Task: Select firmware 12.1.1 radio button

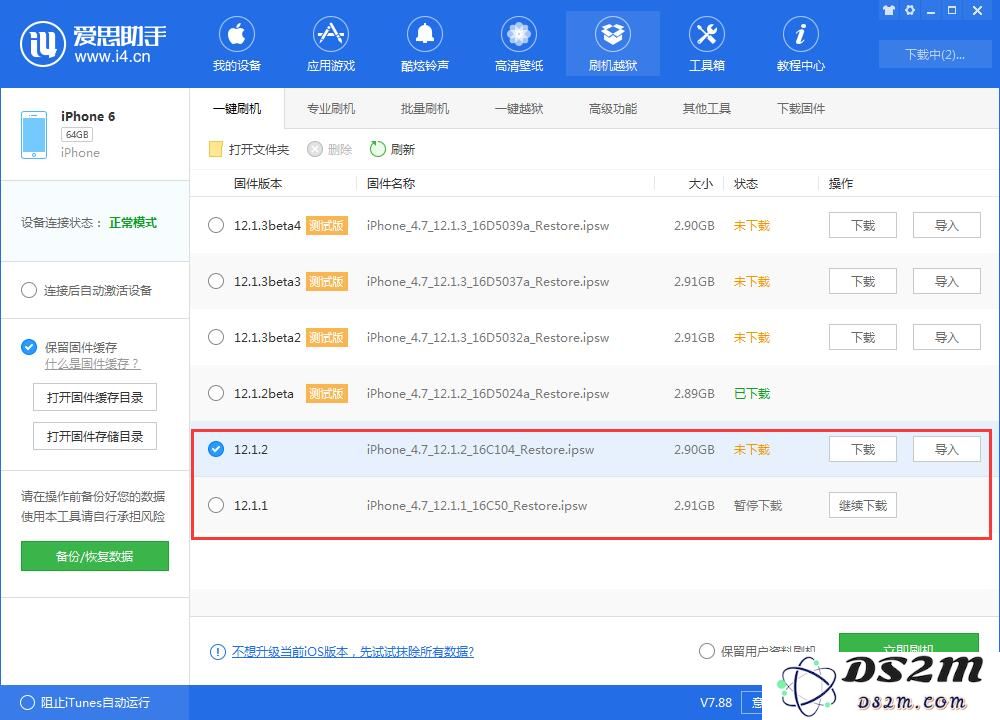Action: pyautogui.click(x=216, y=505)
